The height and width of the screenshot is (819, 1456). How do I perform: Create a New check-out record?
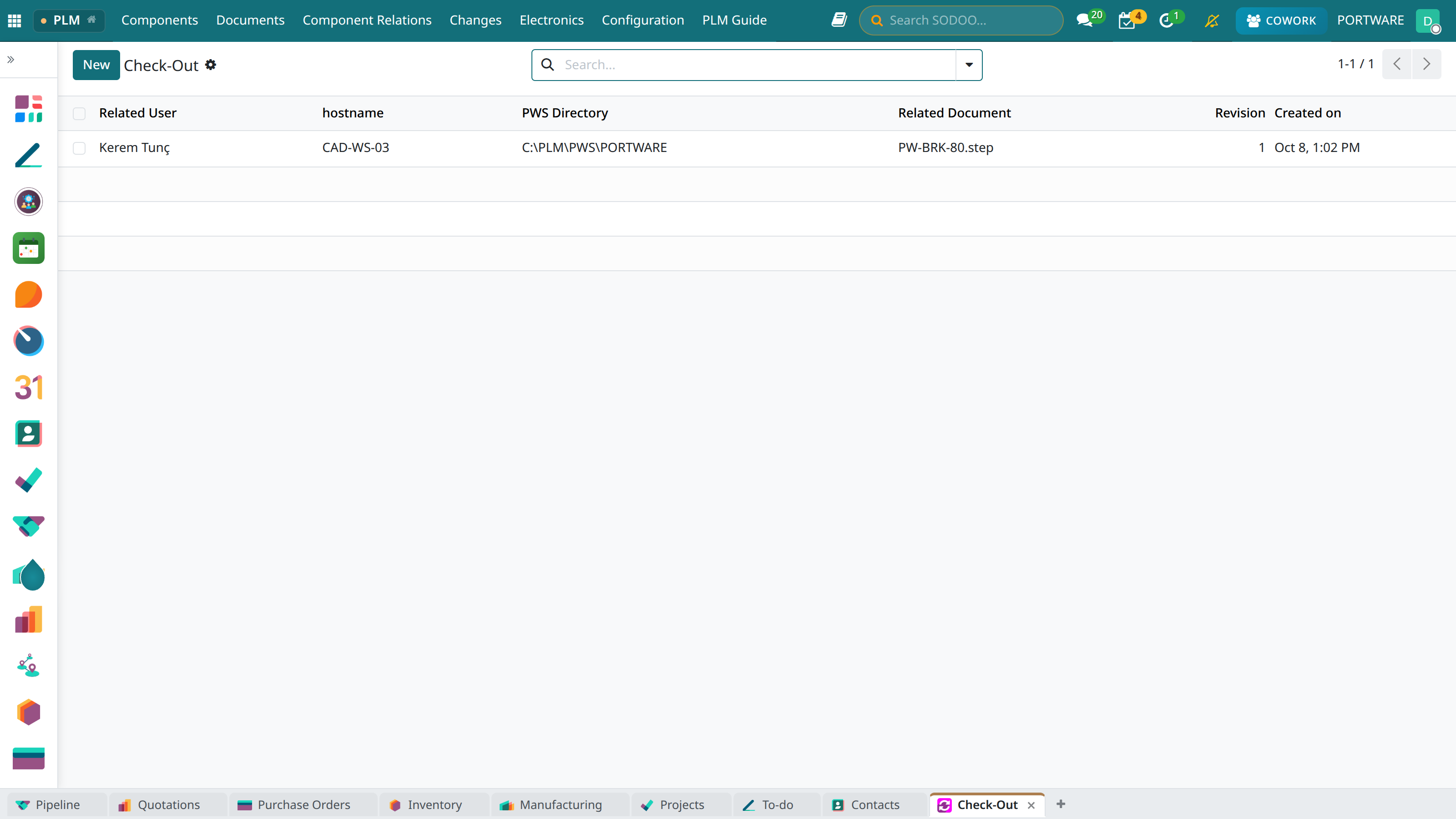coord(96,65)
